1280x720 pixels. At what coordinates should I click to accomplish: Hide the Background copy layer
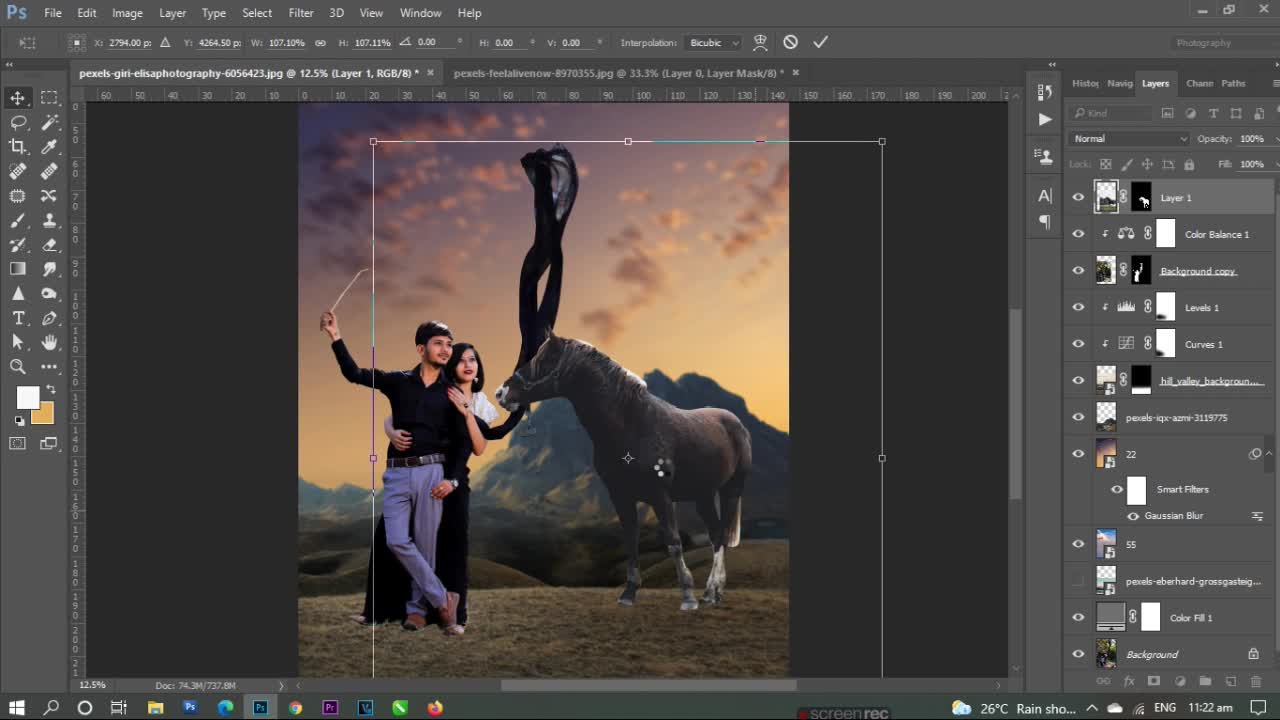click(x=1078, y=271)
